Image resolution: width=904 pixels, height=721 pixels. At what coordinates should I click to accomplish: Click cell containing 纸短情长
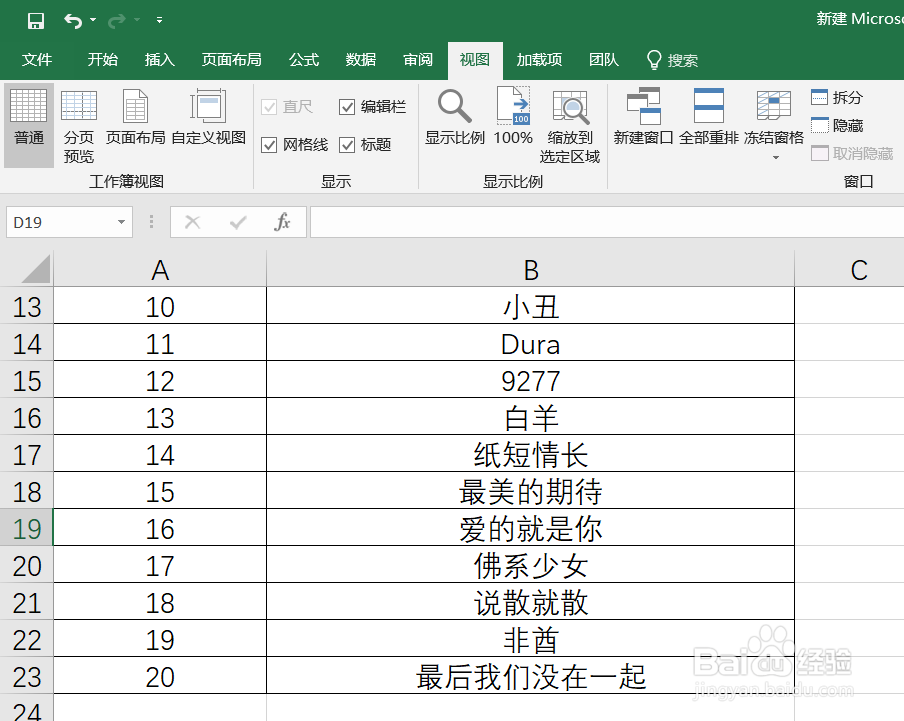click(x=530, y=454)
